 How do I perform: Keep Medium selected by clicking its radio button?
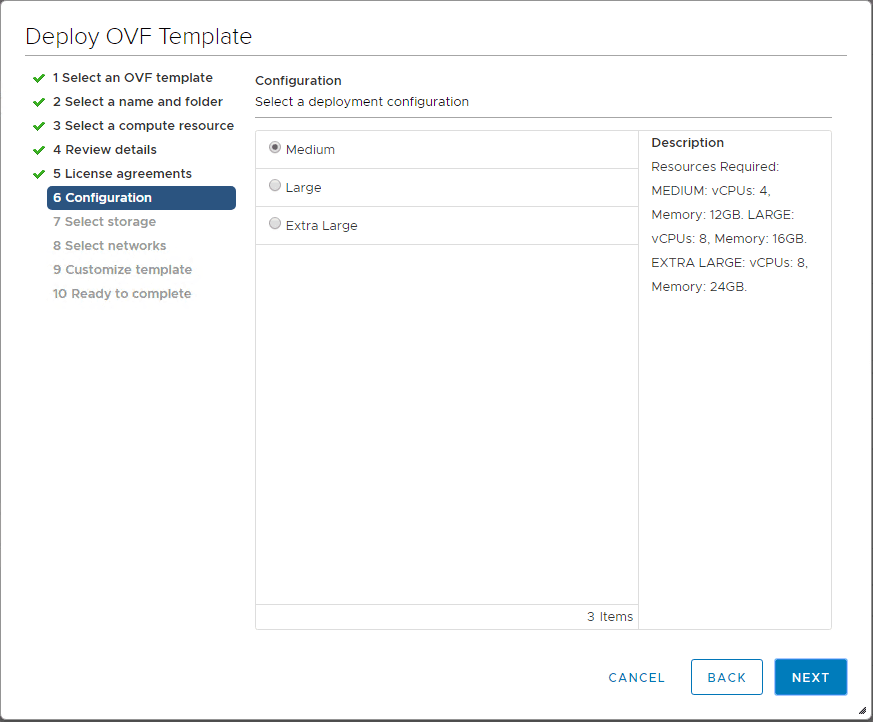275,147
